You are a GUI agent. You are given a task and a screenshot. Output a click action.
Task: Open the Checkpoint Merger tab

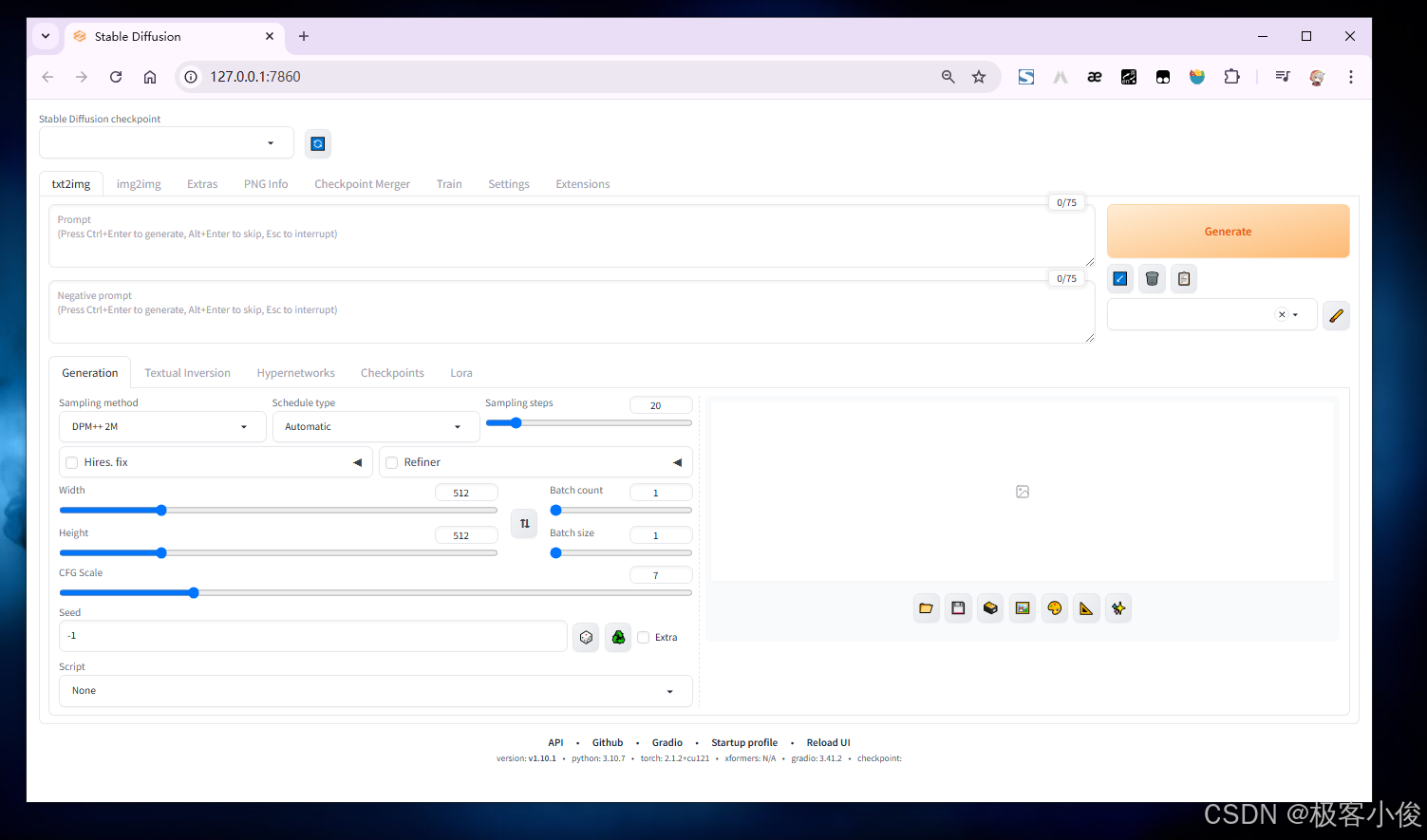tap(362, 184)
